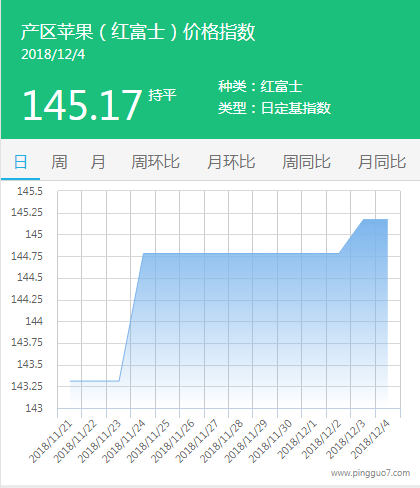Click the header date 2018/12/4

tap(53, 55)
